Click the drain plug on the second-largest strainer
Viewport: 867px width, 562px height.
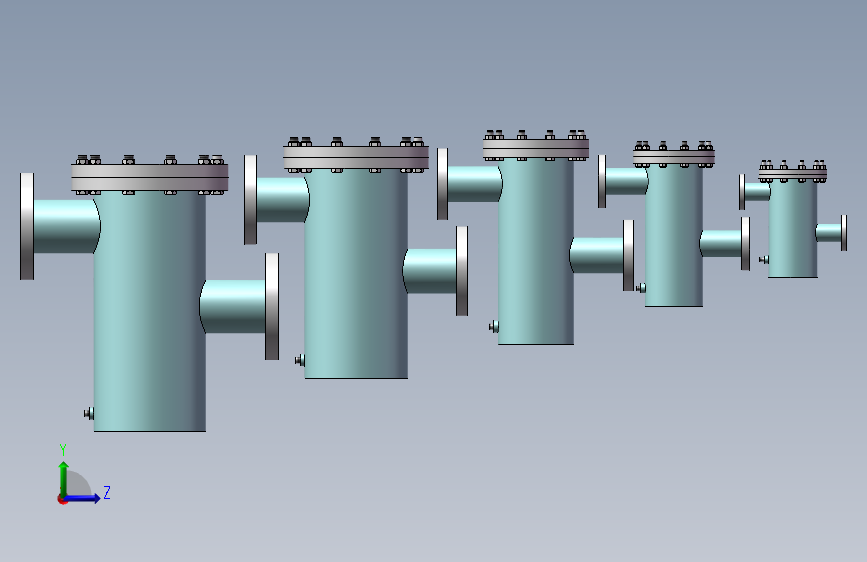coord(300,361)
